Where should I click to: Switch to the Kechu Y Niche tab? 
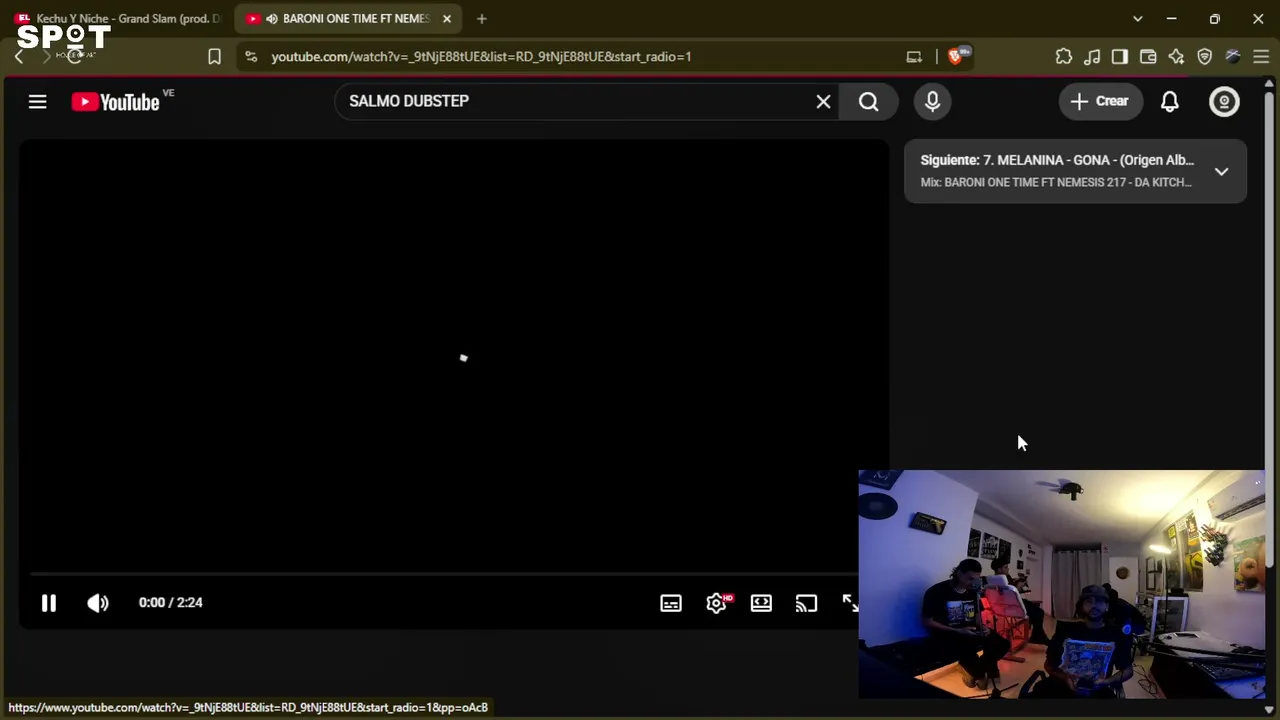pos(118,19)
